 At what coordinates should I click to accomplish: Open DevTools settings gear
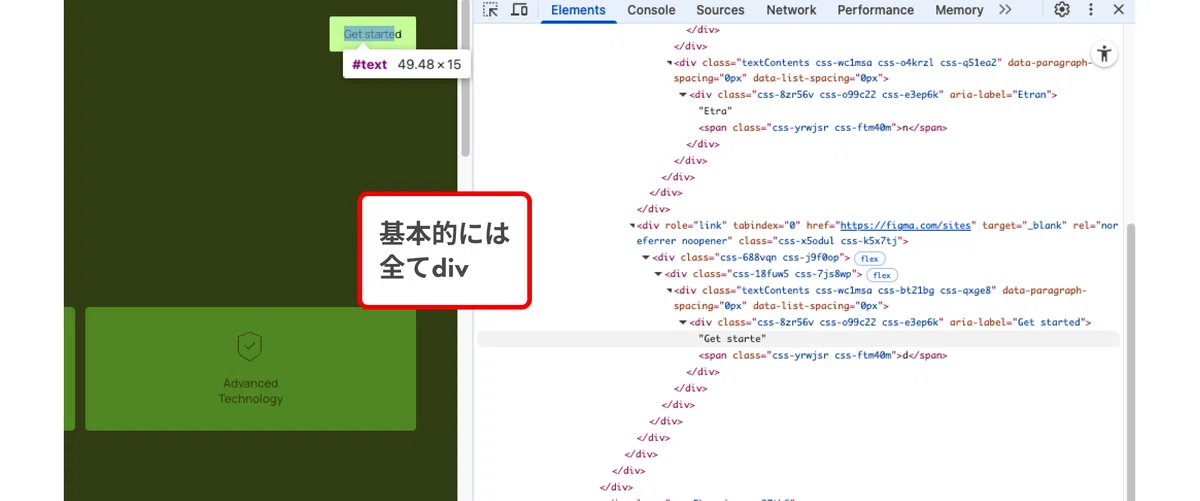[x=1062, y=10]
